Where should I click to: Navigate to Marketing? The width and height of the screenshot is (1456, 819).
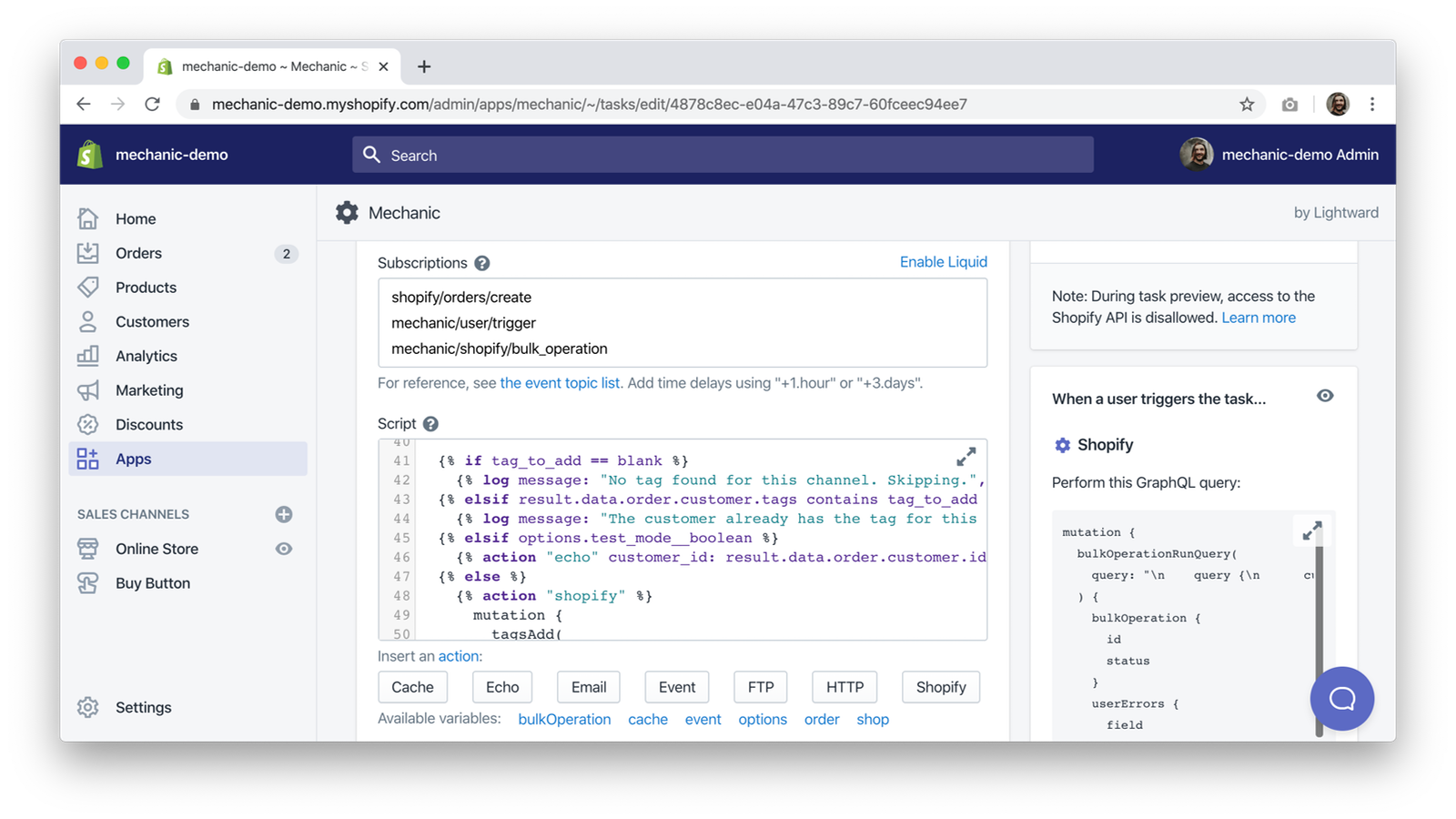(149, 390)
